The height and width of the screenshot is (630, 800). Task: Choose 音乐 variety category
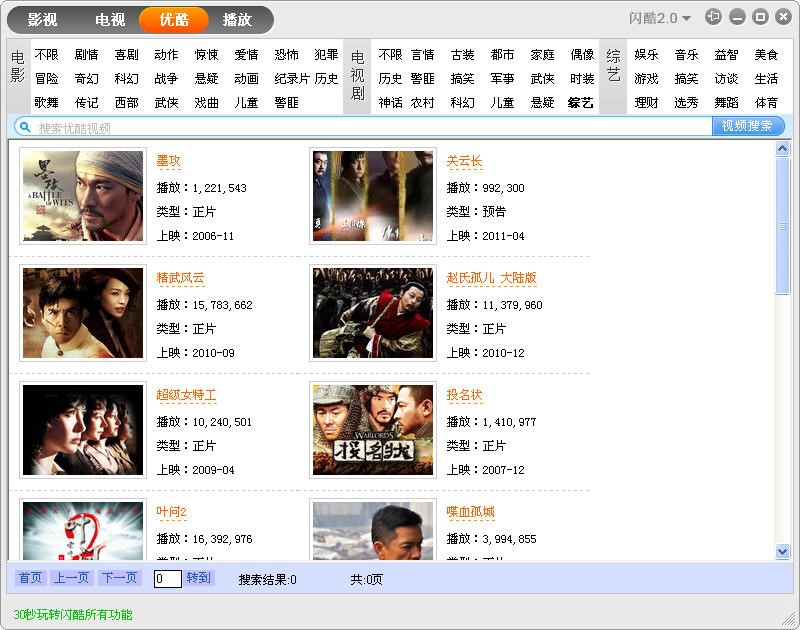click(686, 55)
